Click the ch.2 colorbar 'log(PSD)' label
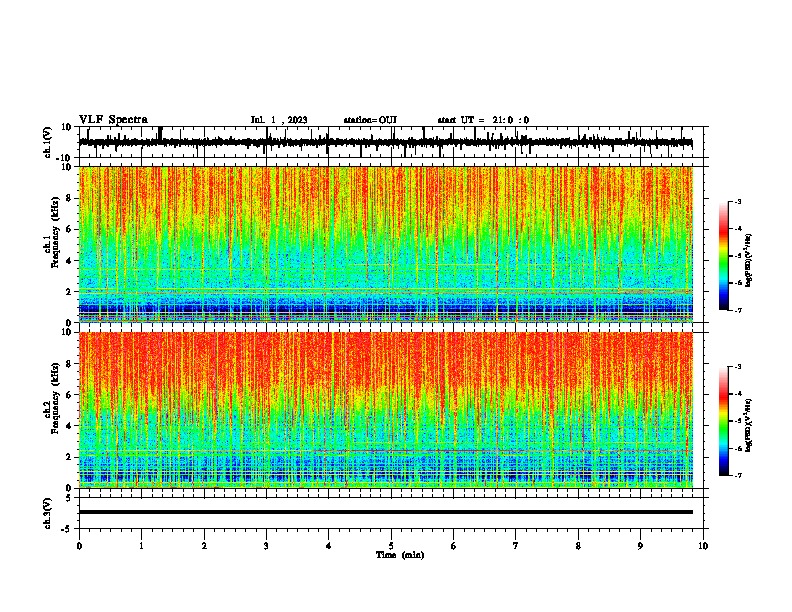The height and width of the screenshot is (612, 792). click(x=748, y=425)
